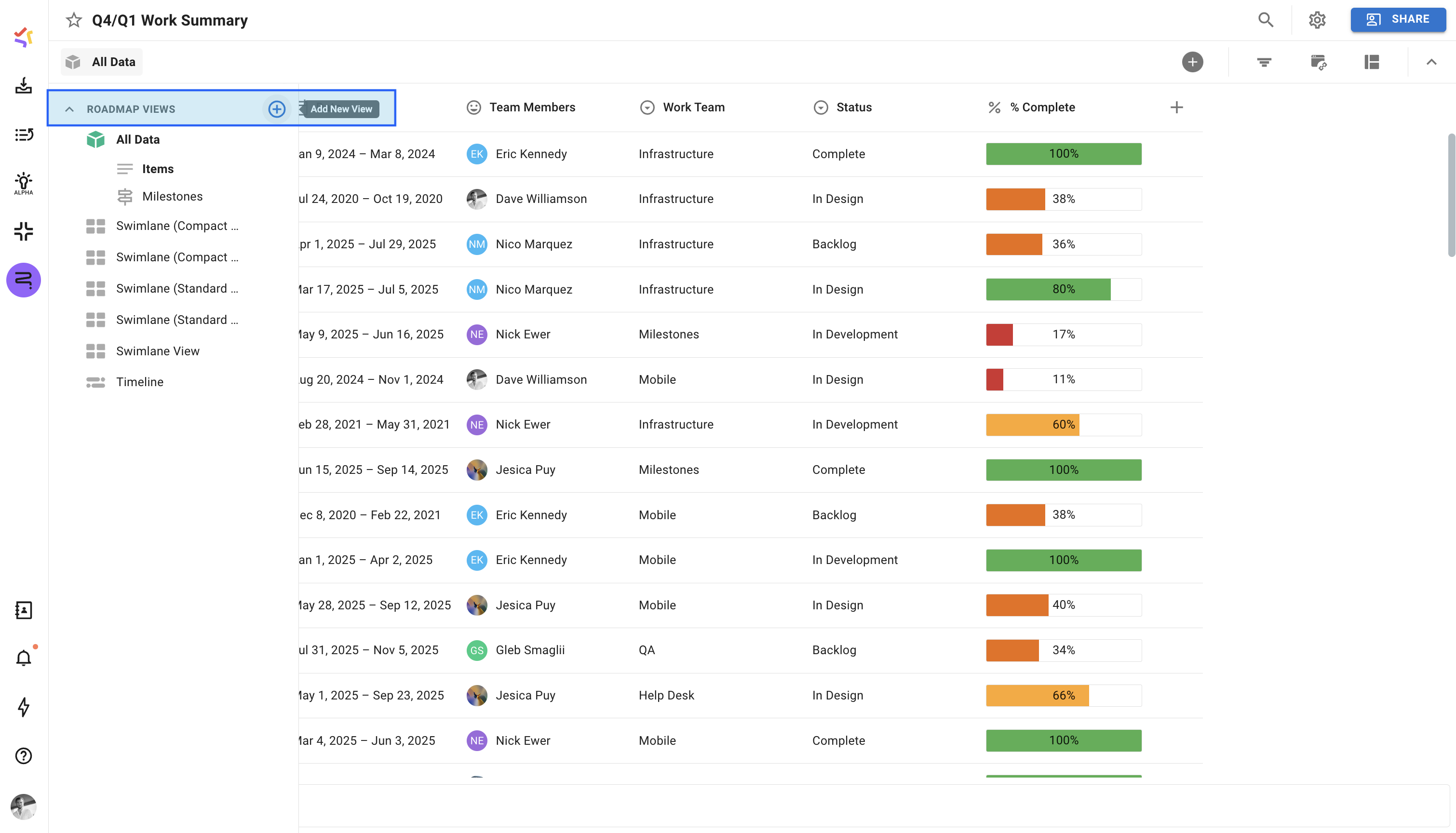The image size is (1456, 833).
Task: Select the Milestones view
Action: pyautogui.click(x=172, y=196)
